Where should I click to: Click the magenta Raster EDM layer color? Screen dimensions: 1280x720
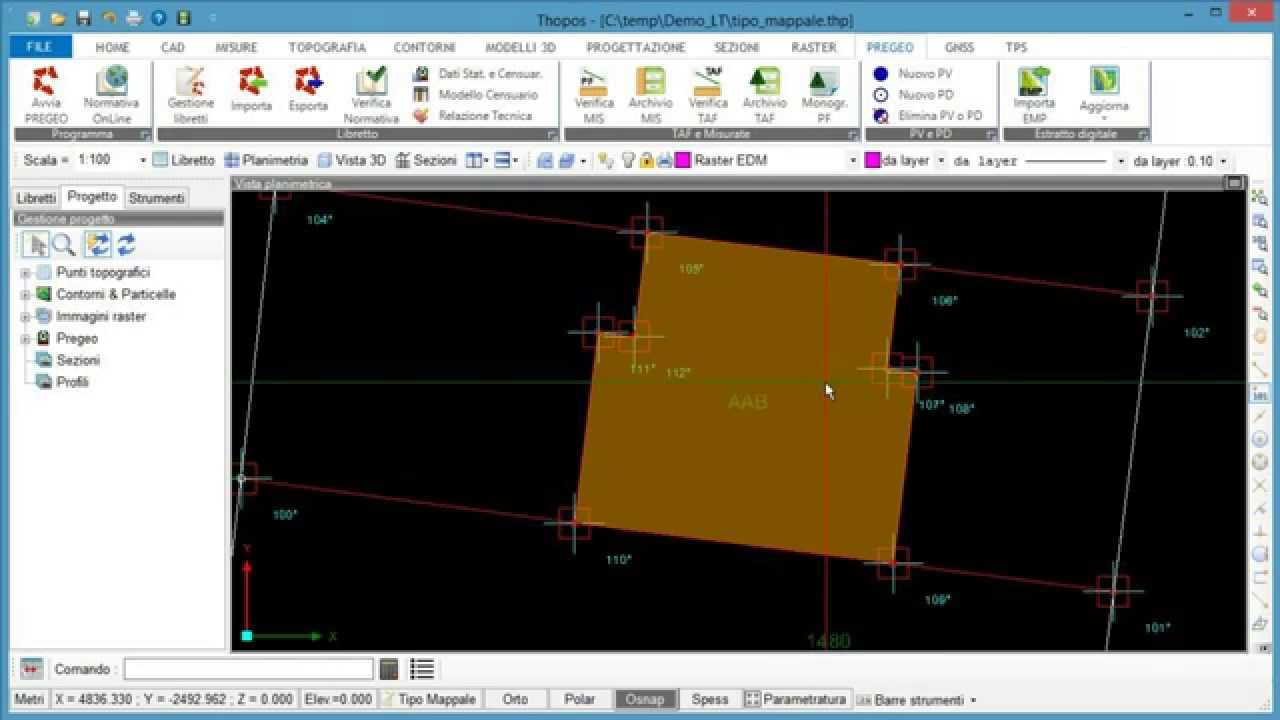pyautogui.click(x=683, y=160)
